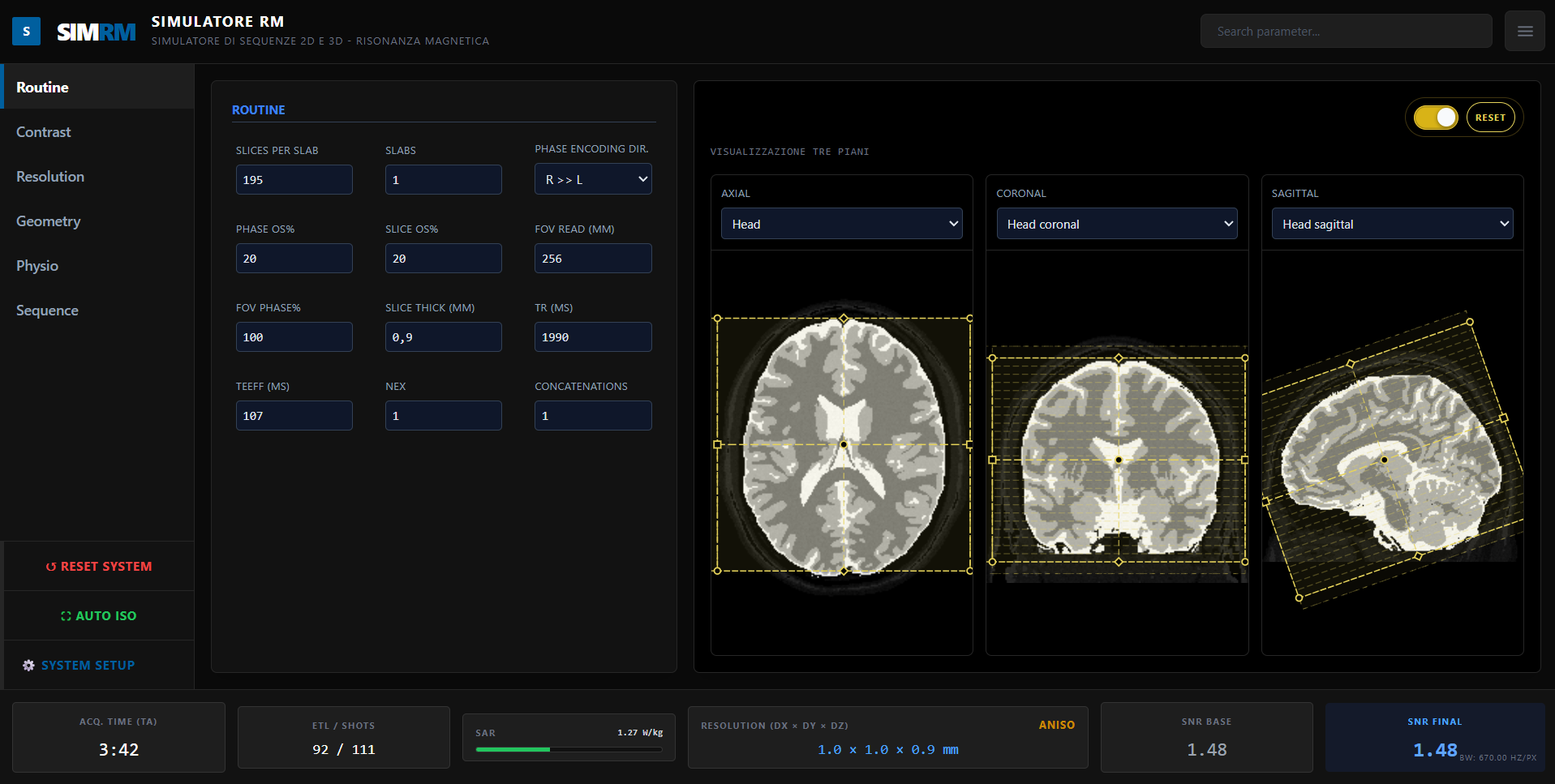Open the Coronal dropdown showing Head coronal
This screenshot has height=784, width=1555.
(1117, 224)
